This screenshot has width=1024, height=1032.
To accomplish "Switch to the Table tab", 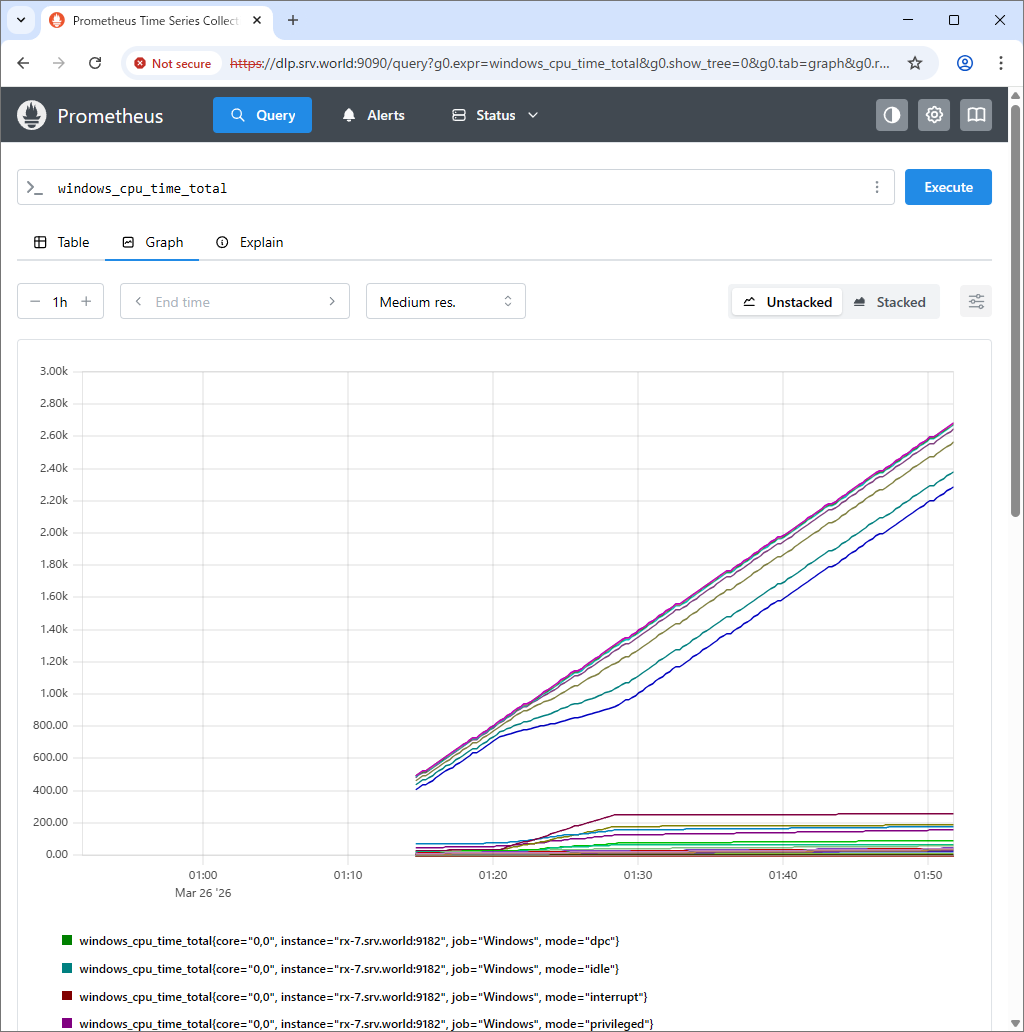I will (x=61, y=242).
